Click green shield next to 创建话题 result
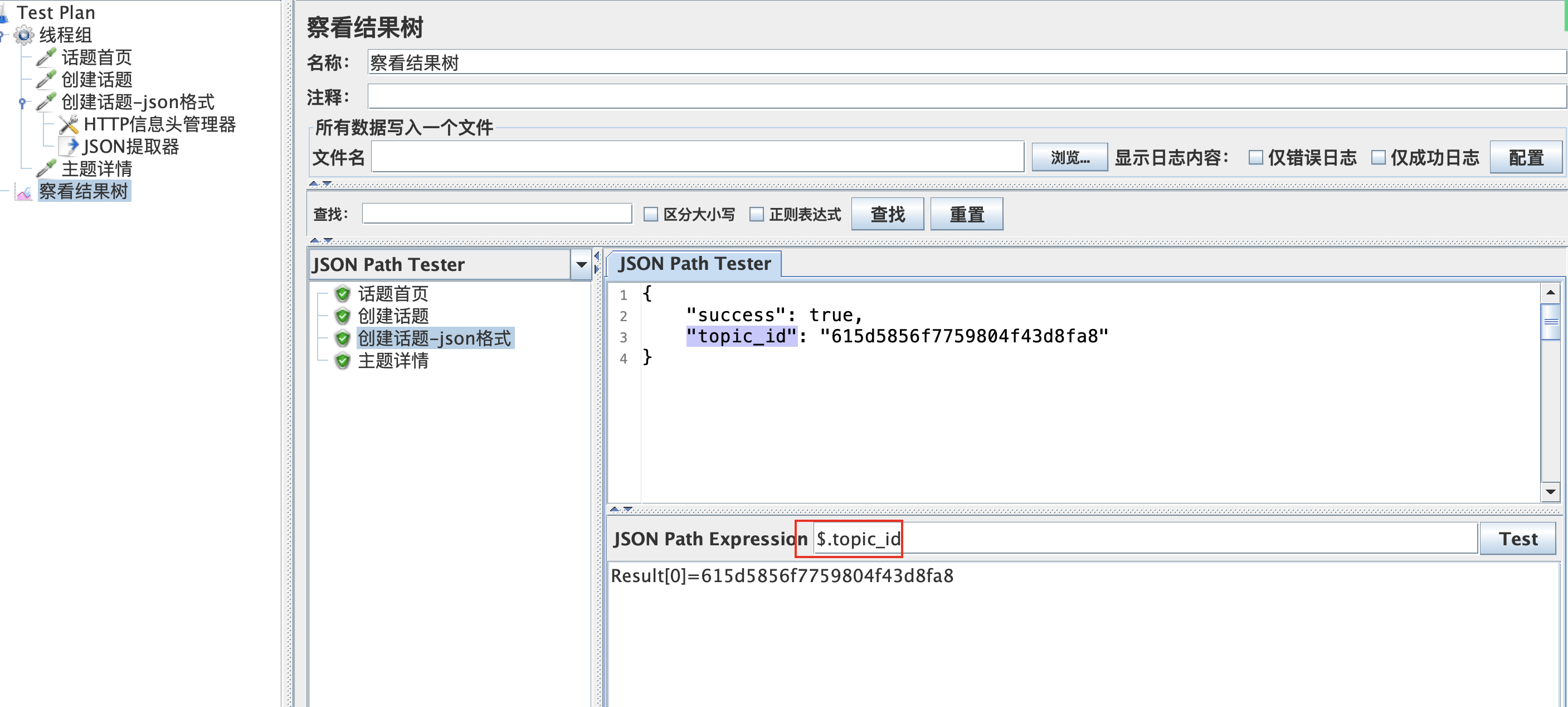The image size is (1568, 707). tap(343, 316)
